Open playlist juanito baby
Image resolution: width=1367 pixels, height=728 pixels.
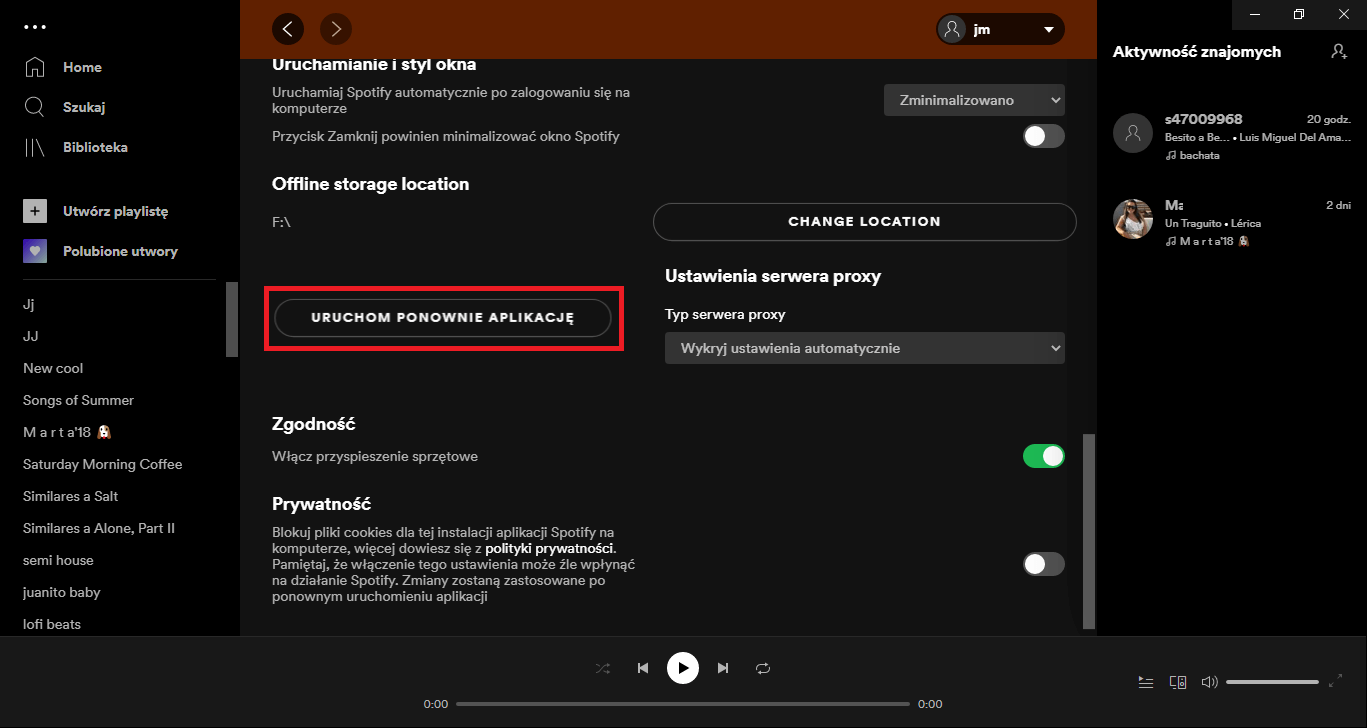[62, 592]
